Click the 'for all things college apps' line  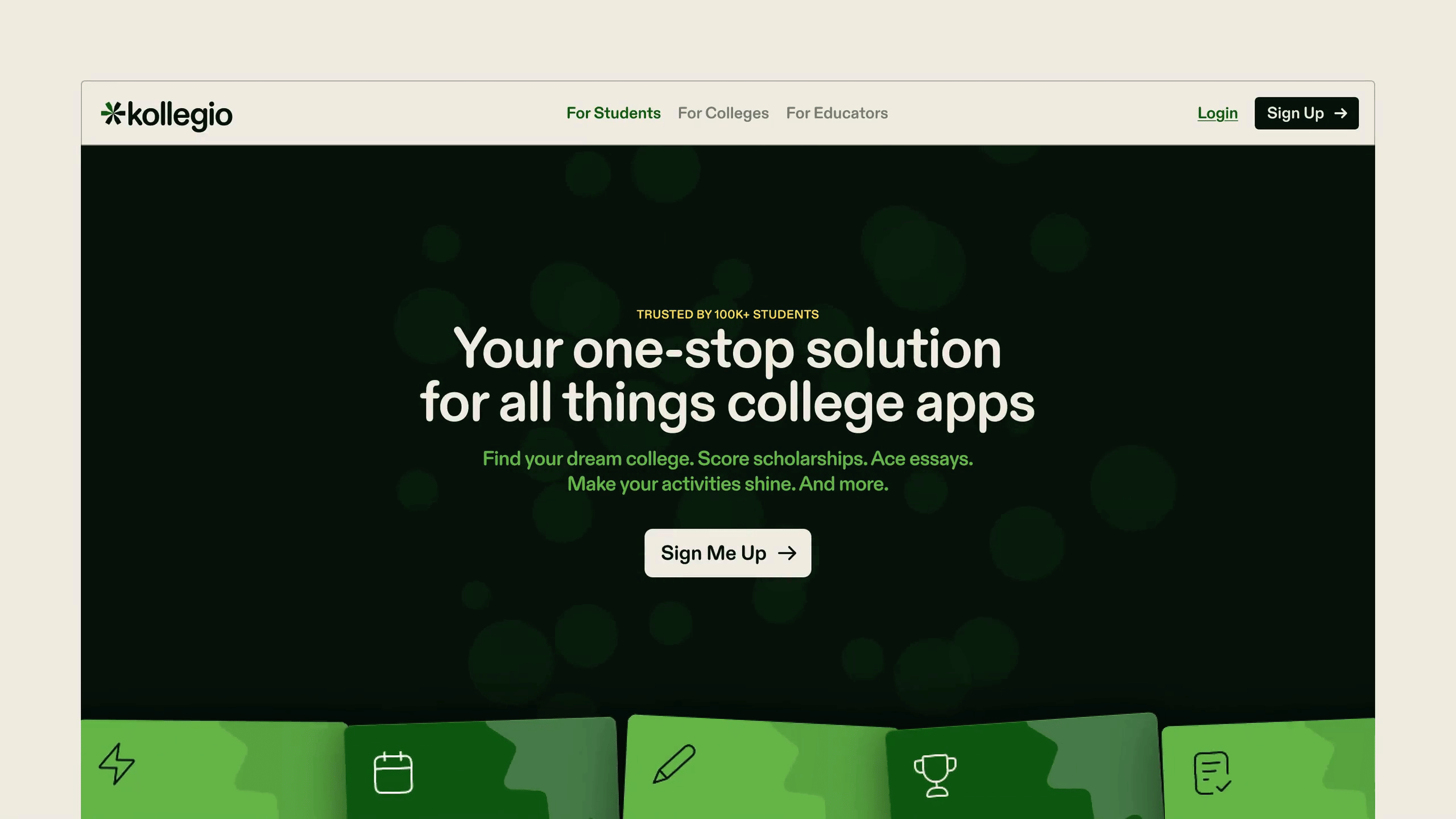tap(727, 403)
